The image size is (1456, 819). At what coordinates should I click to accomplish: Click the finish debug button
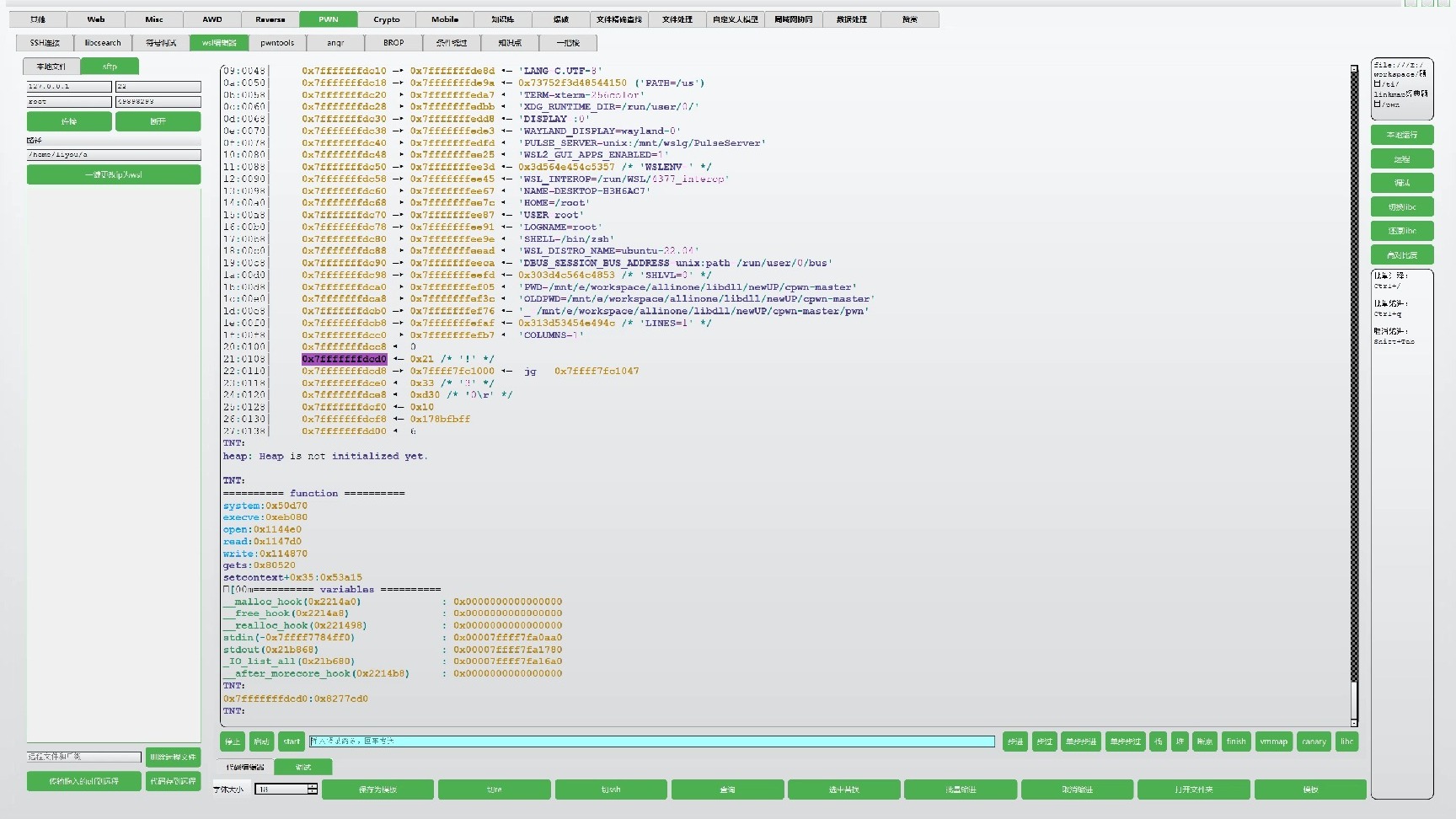[x=1236, y=741]
